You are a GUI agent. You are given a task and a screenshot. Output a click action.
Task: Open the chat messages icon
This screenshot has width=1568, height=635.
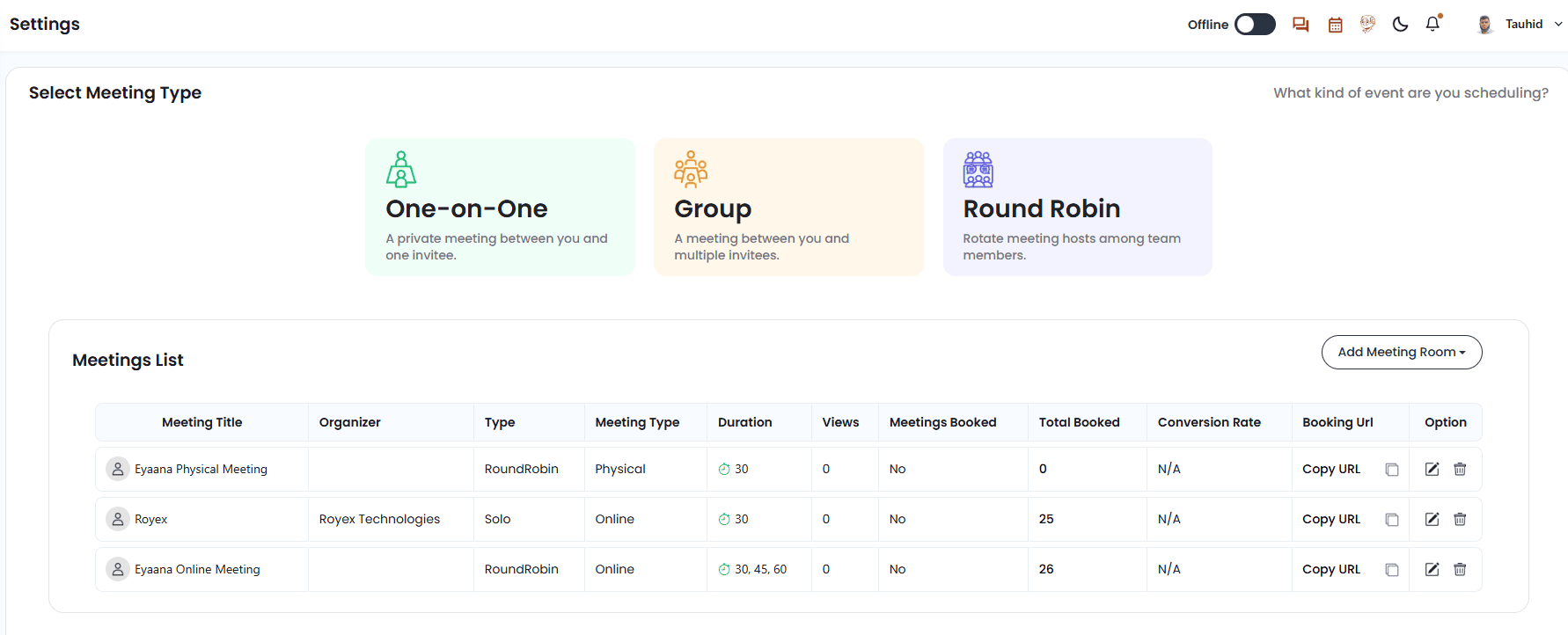1301,25
